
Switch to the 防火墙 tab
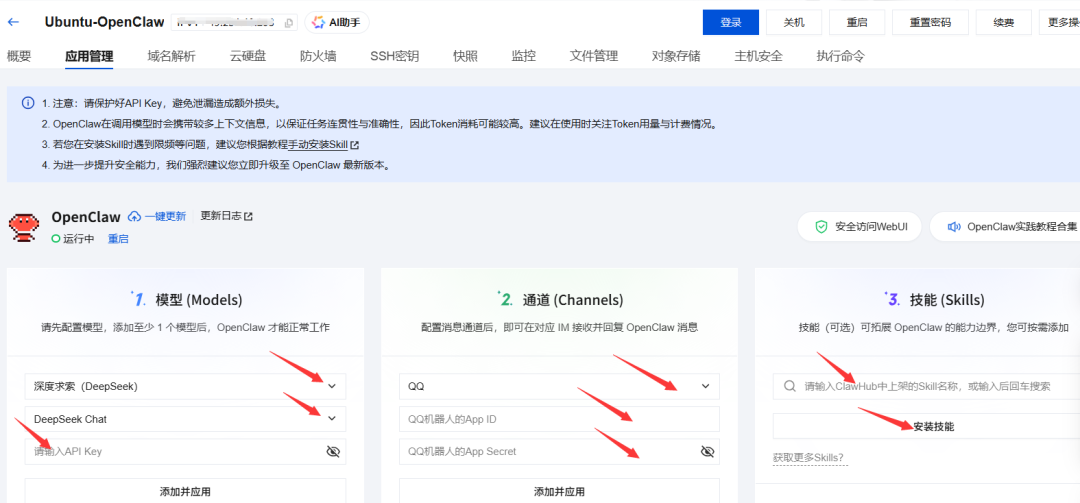click(x=318, y=57)
